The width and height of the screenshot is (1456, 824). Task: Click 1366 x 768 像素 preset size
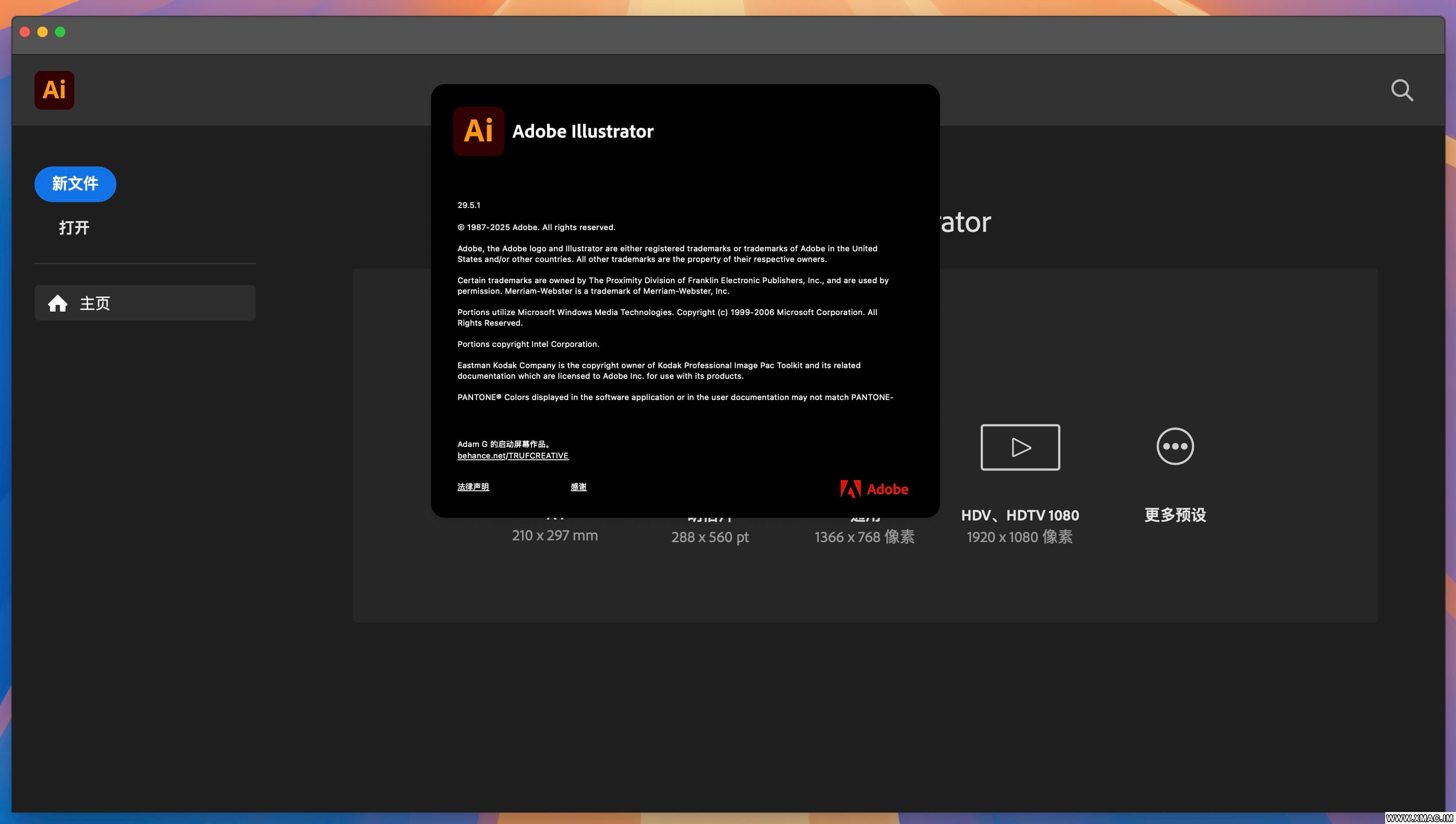click(864, 537)
